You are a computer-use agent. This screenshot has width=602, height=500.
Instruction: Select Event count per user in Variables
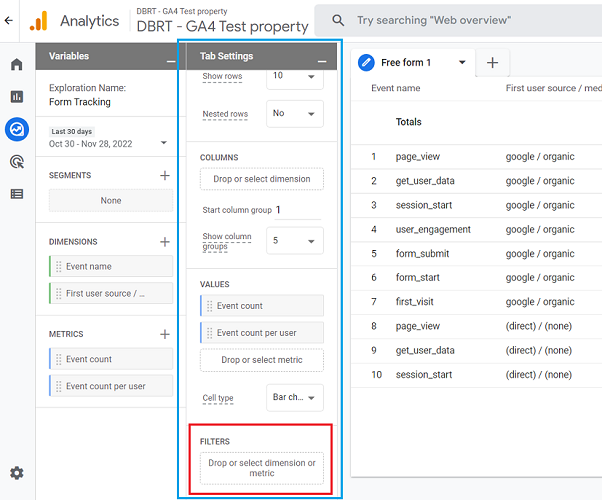pos(111,386)
